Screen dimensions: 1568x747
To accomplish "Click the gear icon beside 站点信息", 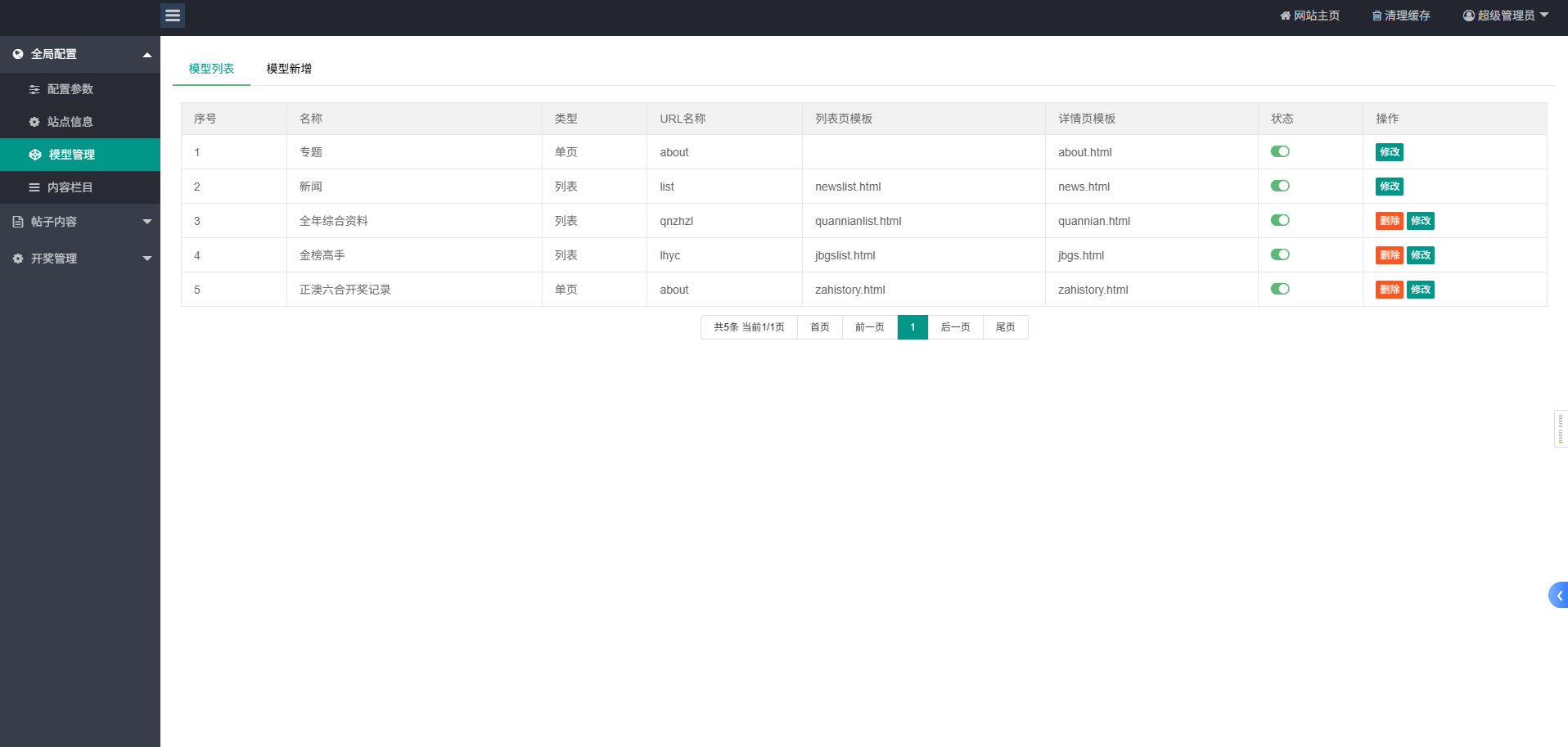I will [34, 122].
